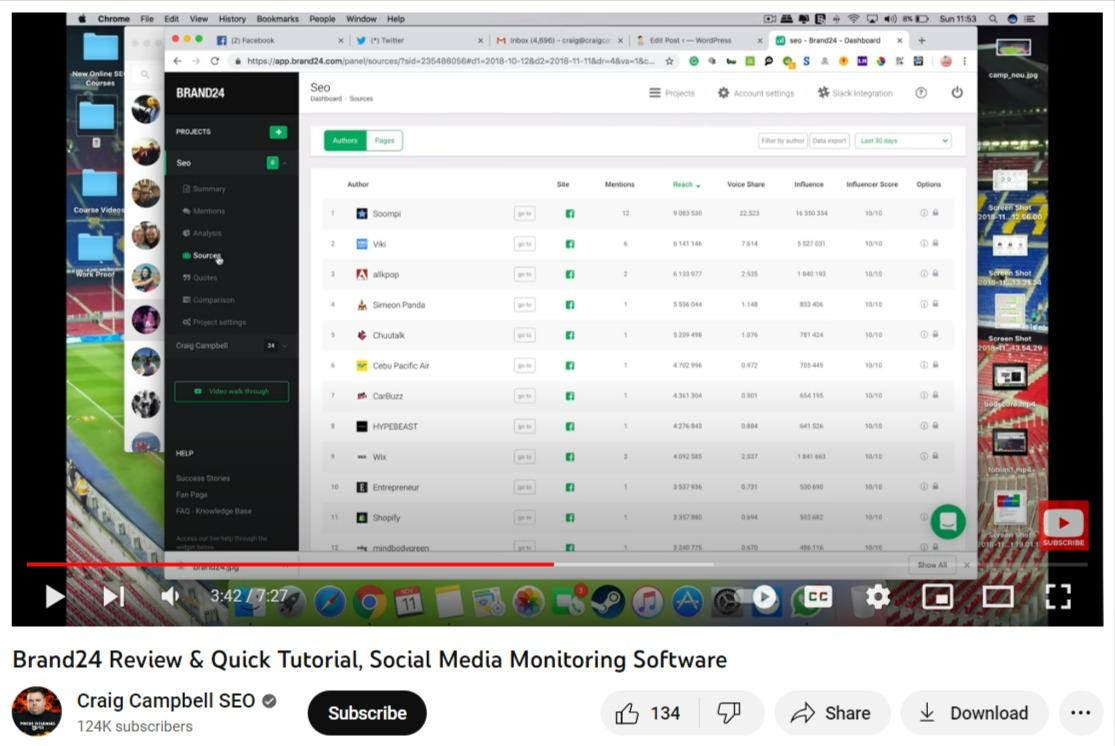Download the video
The height and width of the screenshot is (746, 1115).
[x=973, y=713]
